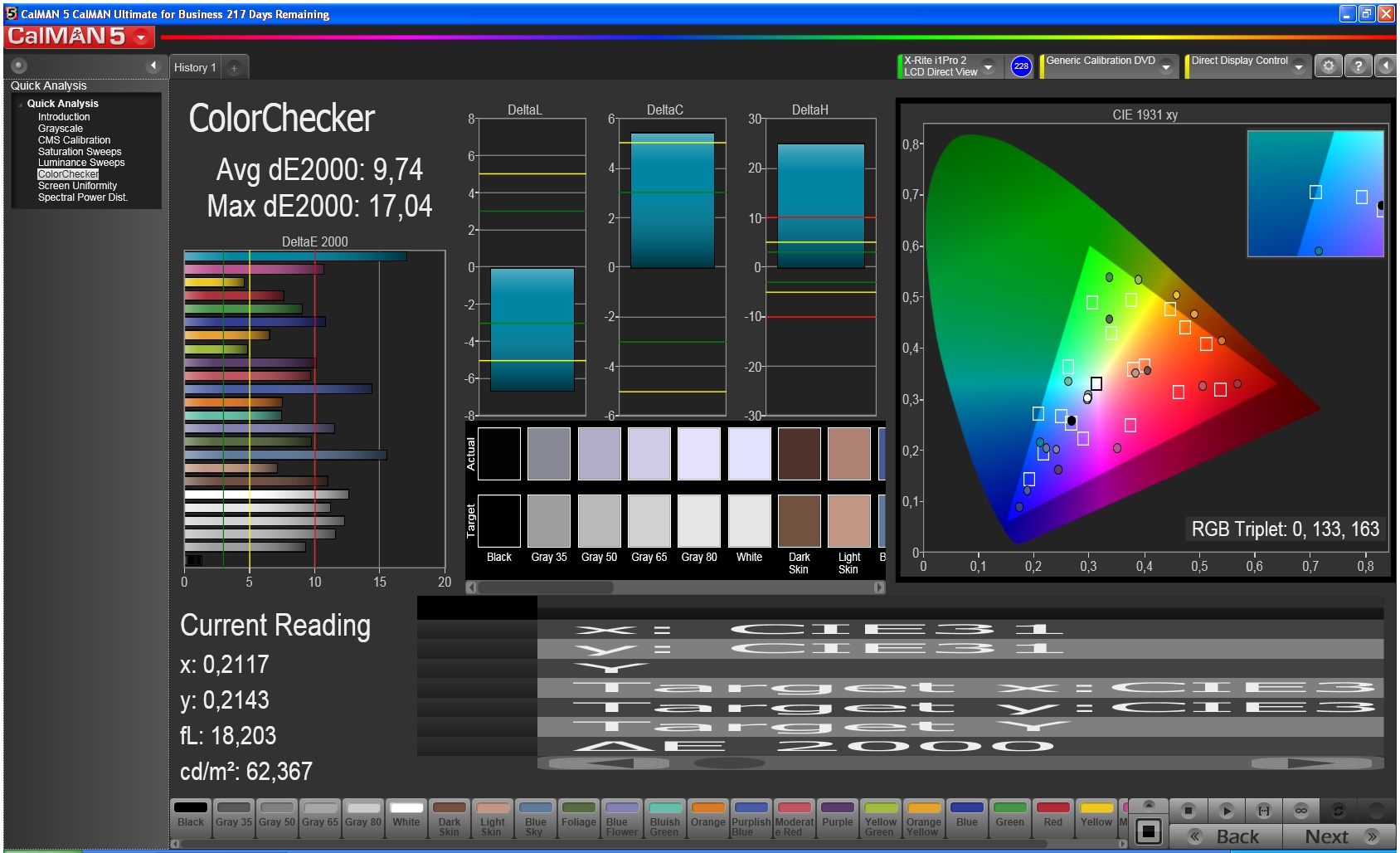Switch to the History 1 tab
This screenshot has height=853, width=1400.
(x=195, y=68)
